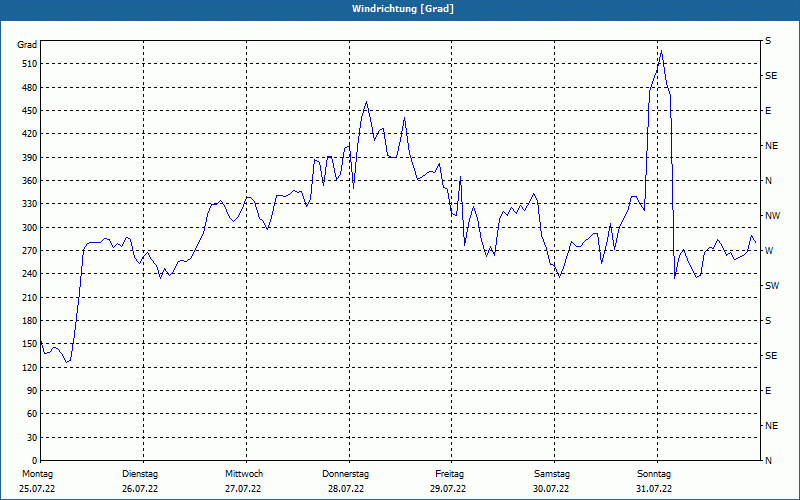Click the highest peak of the blue wind curve
Screen dimensions: 800x500
(661, 51)
